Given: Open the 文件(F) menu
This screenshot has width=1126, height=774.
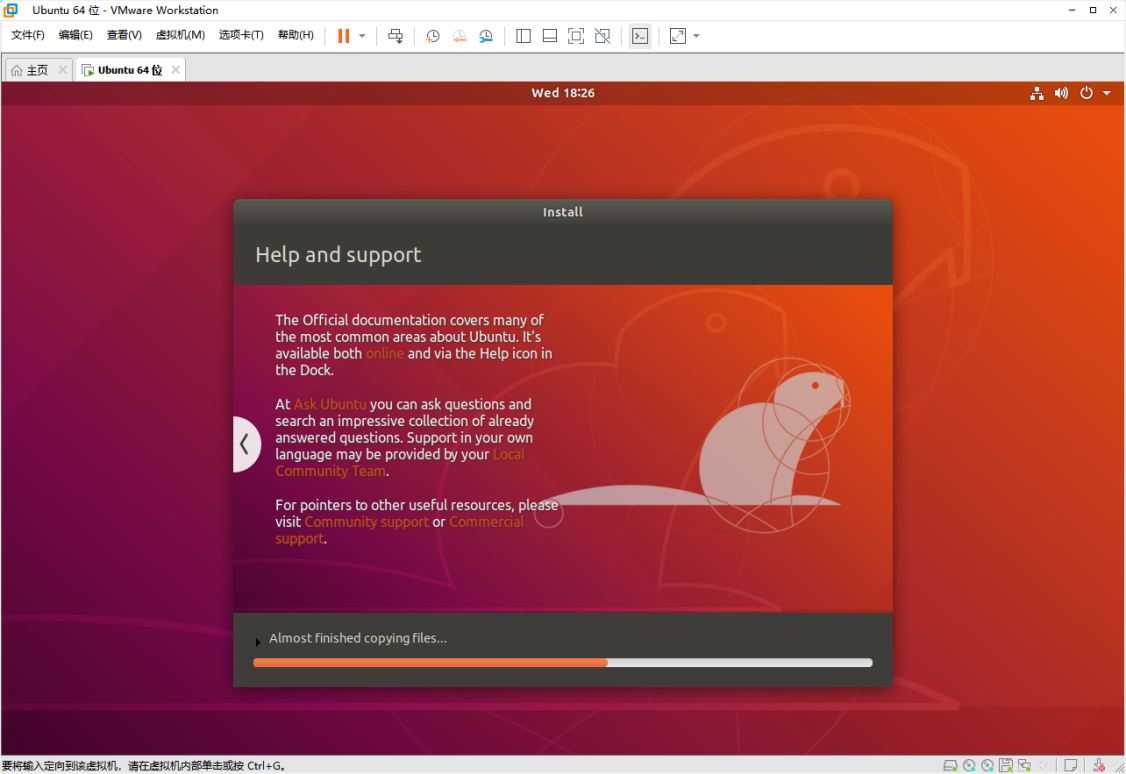Looking at the screenshot, I should click(28, 35).
